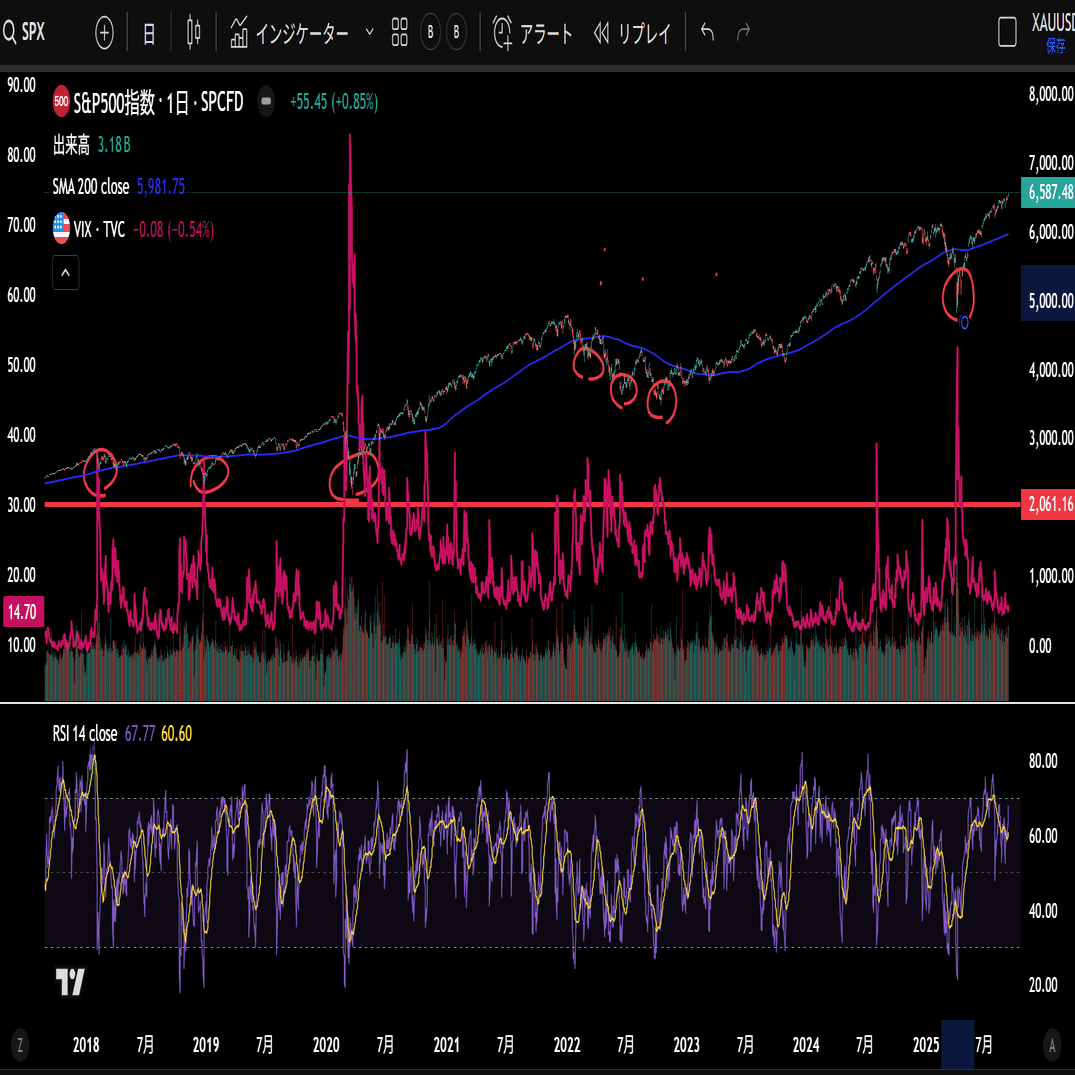Start bar replay with リプレイ
The image size is (1075, 1075).
631,32
